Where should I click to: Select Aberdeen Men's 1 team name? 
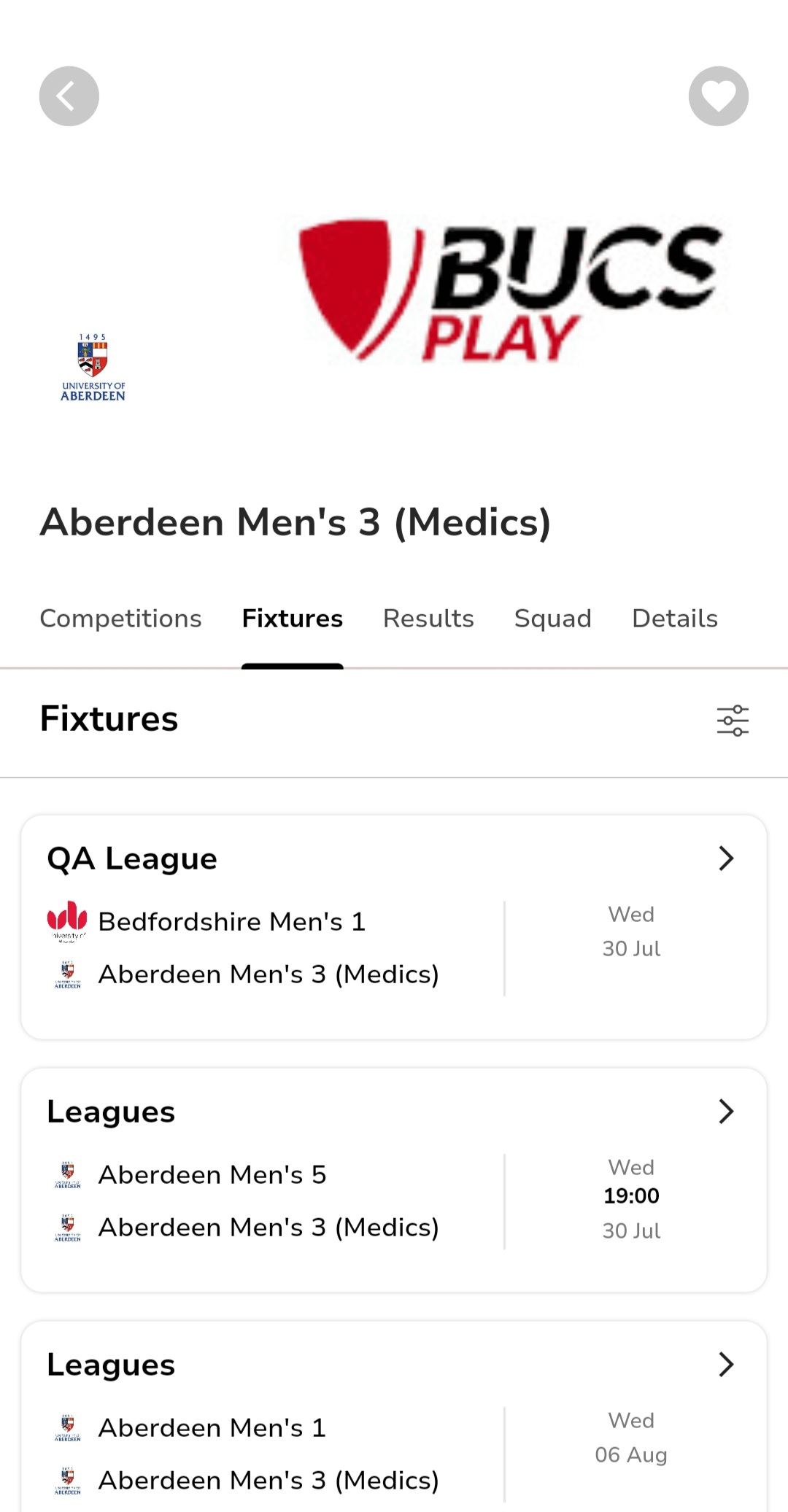[x=212, y=1428]
